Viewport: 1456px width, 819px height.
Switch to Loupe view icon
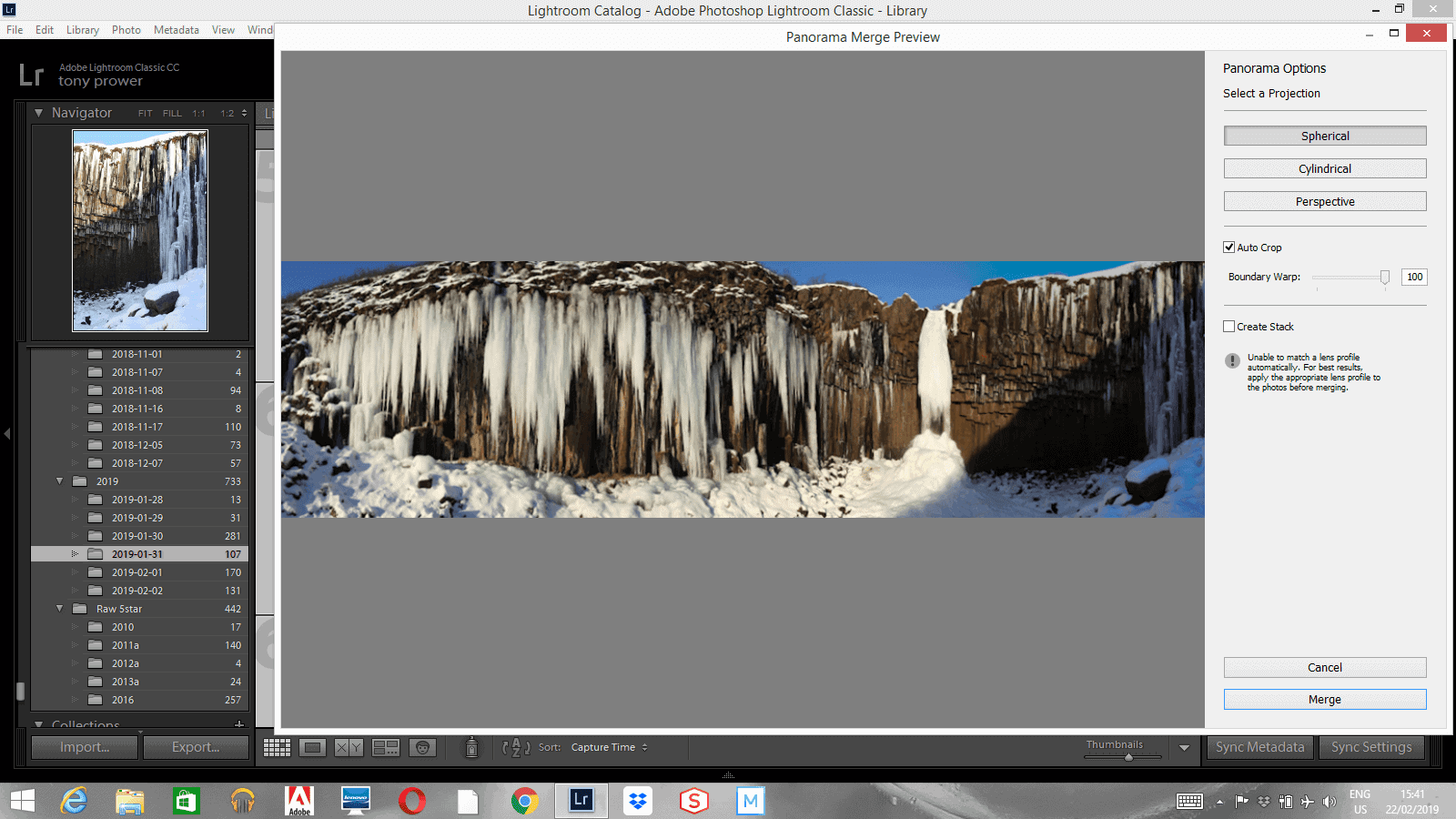coord(313,747)
